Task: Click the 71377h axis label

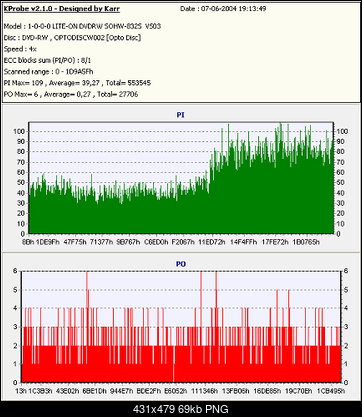Action: (x=101, y=242)
